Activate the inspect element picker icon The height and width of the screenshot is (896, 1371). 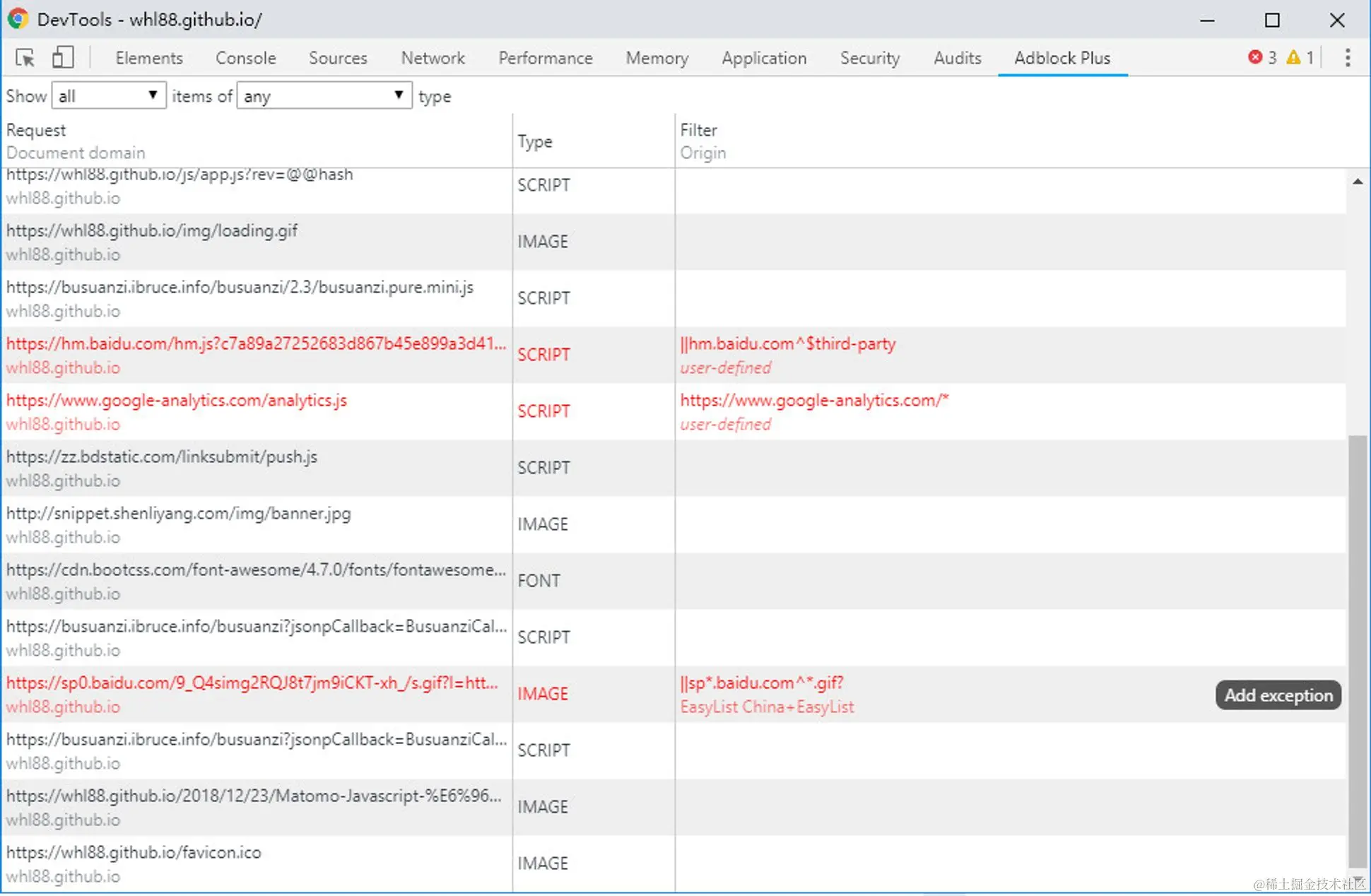[x=25, y=58]
